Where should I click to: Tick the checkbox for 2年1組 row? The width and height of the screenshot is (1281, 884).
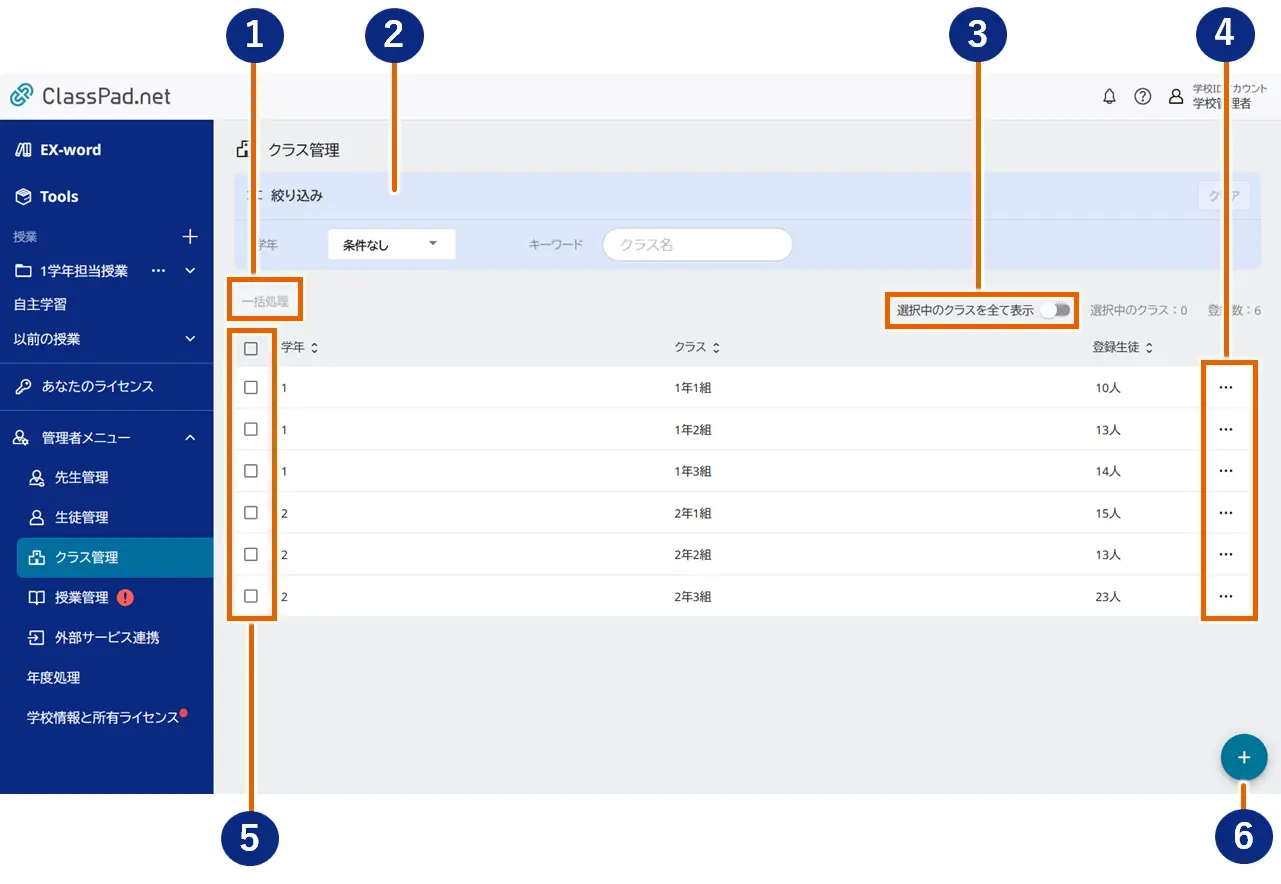point(251,512)
